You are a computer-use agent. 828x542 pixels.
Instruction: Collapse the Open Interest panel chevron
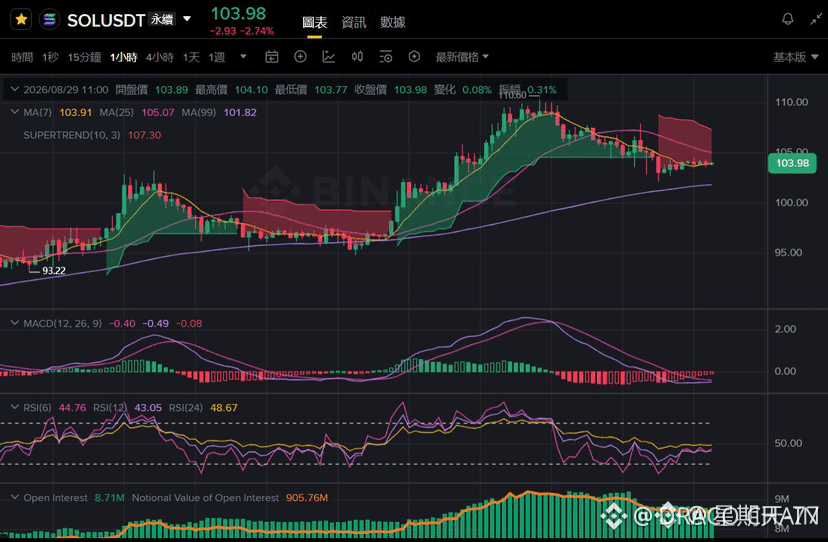click(15, 497)
